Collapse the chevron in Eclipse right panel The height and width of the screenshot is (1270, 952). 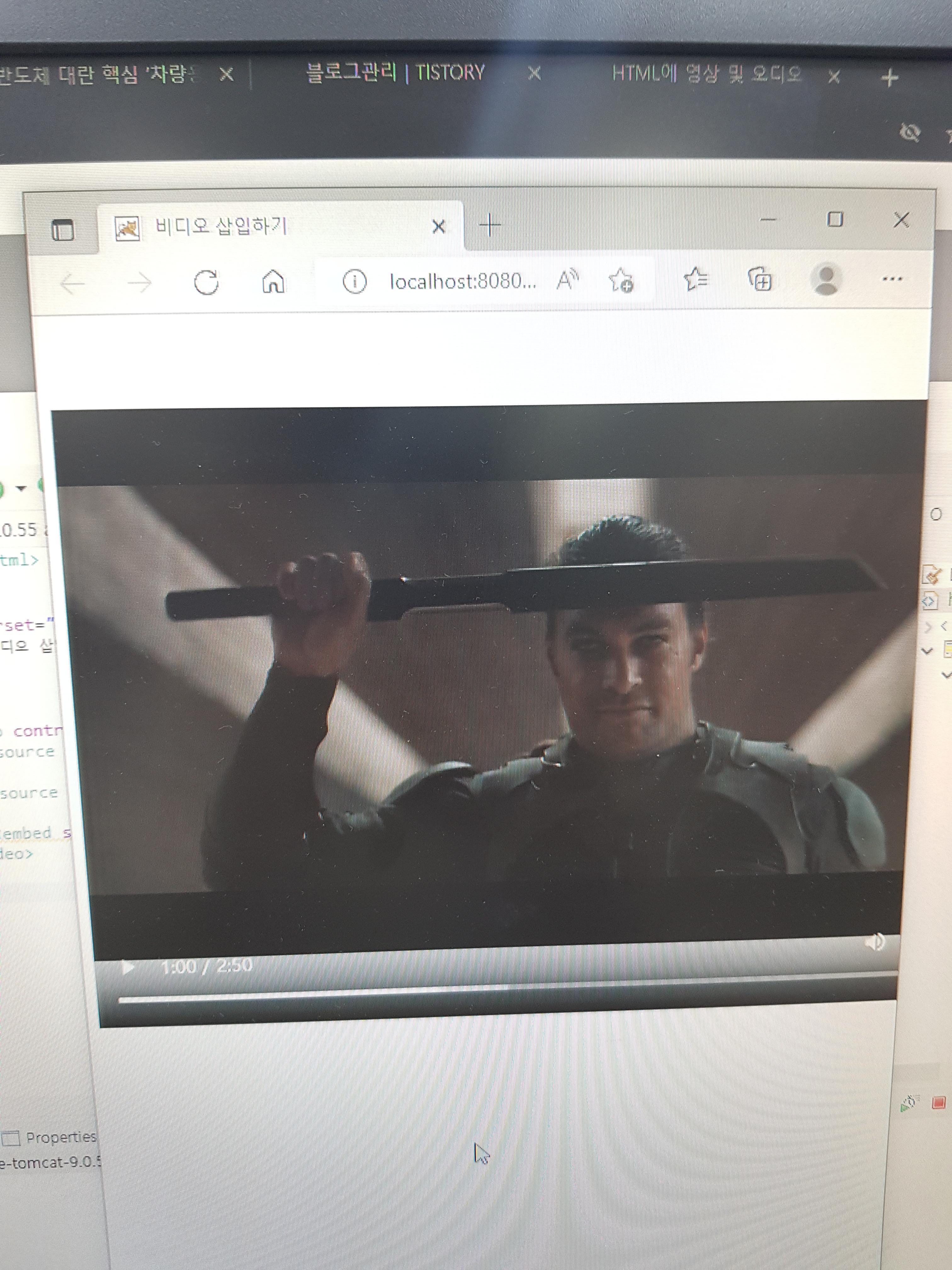coord(927,651)
